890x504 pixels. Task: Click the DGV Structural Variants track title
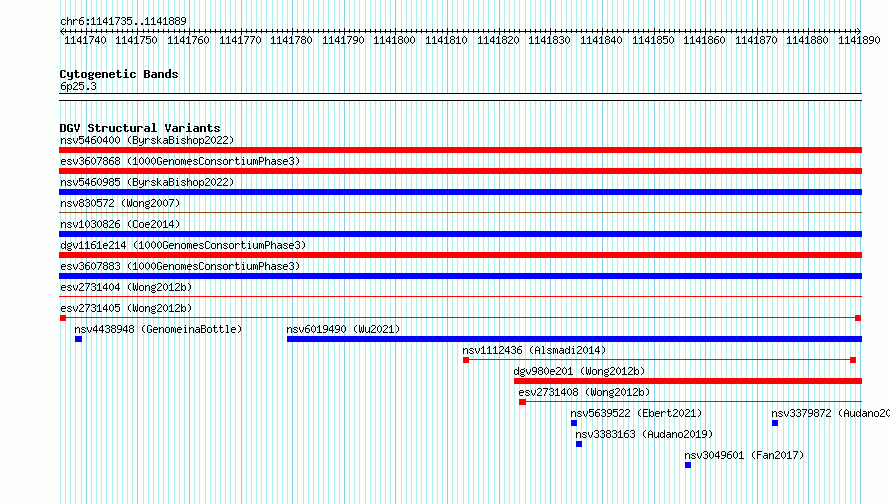tap(140, 128)
